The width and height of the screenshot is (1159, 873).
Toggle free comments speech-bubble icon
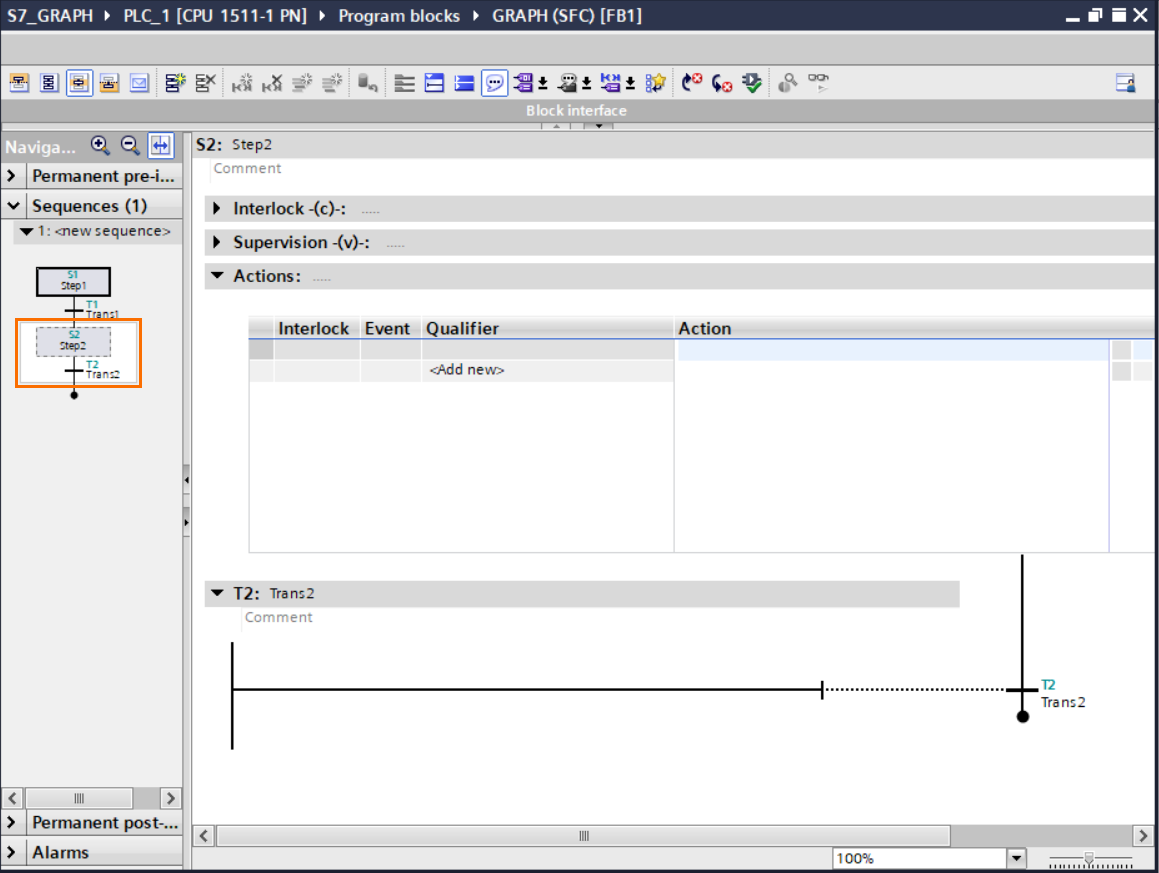494,83
